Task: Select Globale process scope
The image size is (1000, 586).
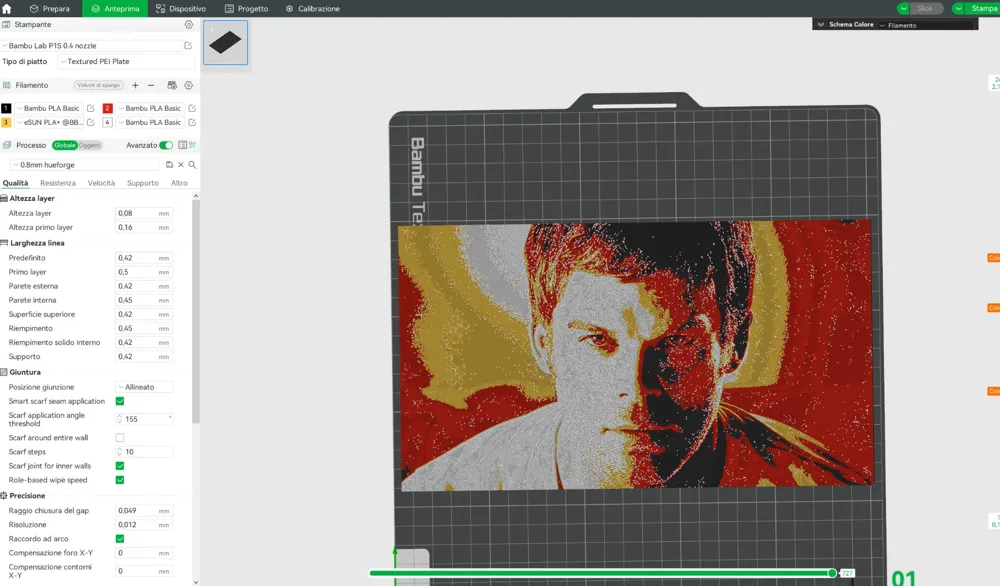Action: click(64, 145)
